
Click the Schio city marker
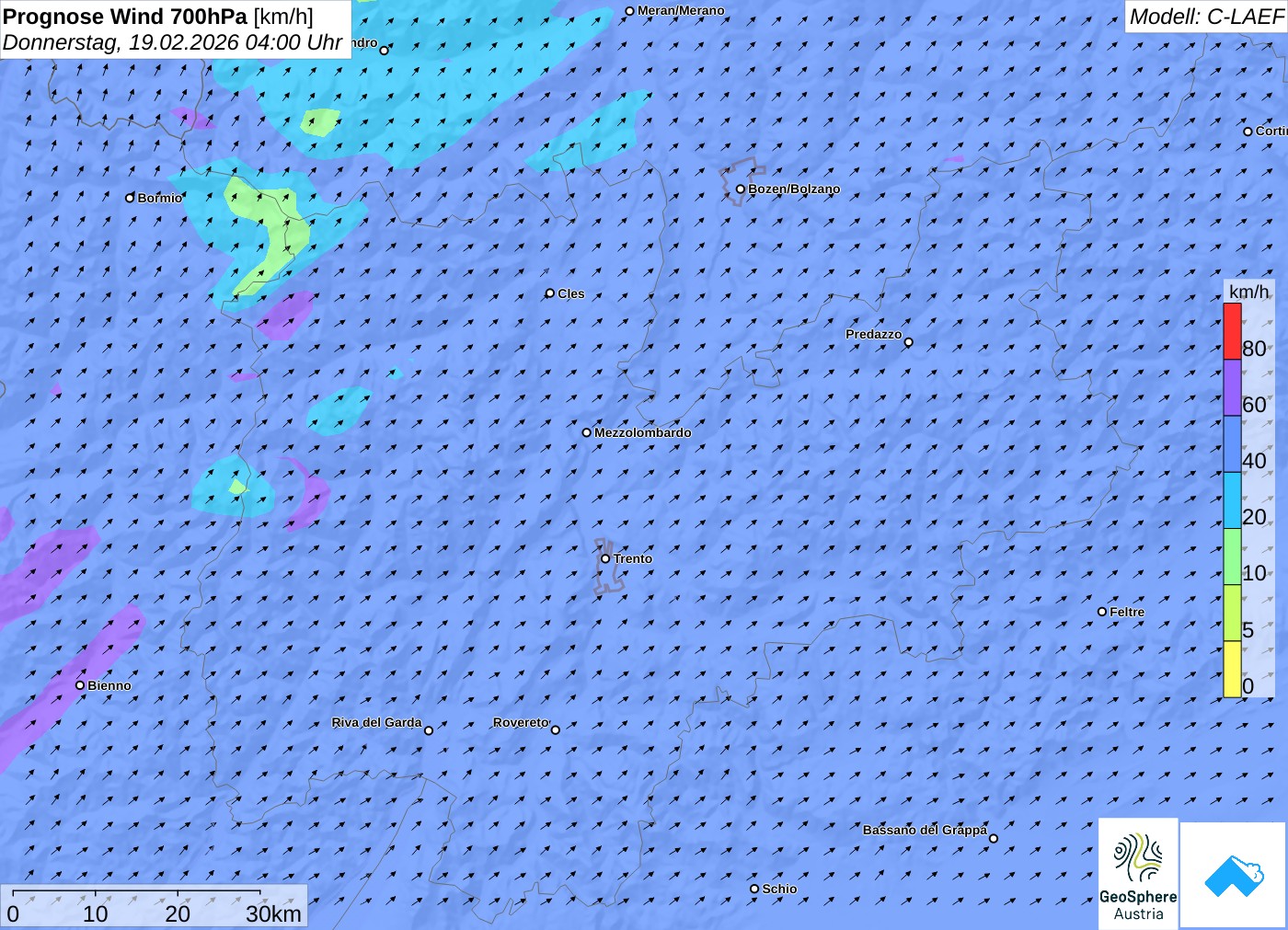[x=754, y=889]
